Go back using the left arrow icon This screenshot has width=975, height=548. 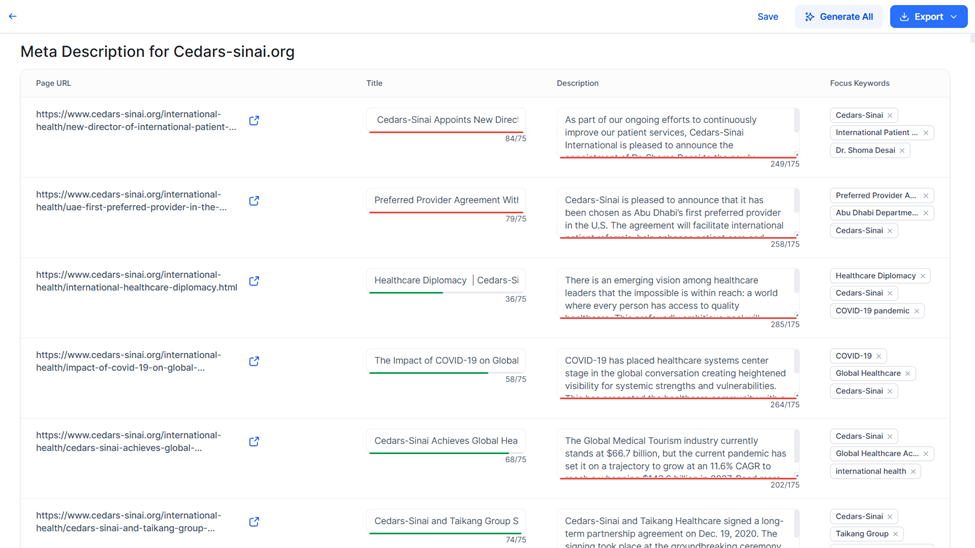point(12,16)
